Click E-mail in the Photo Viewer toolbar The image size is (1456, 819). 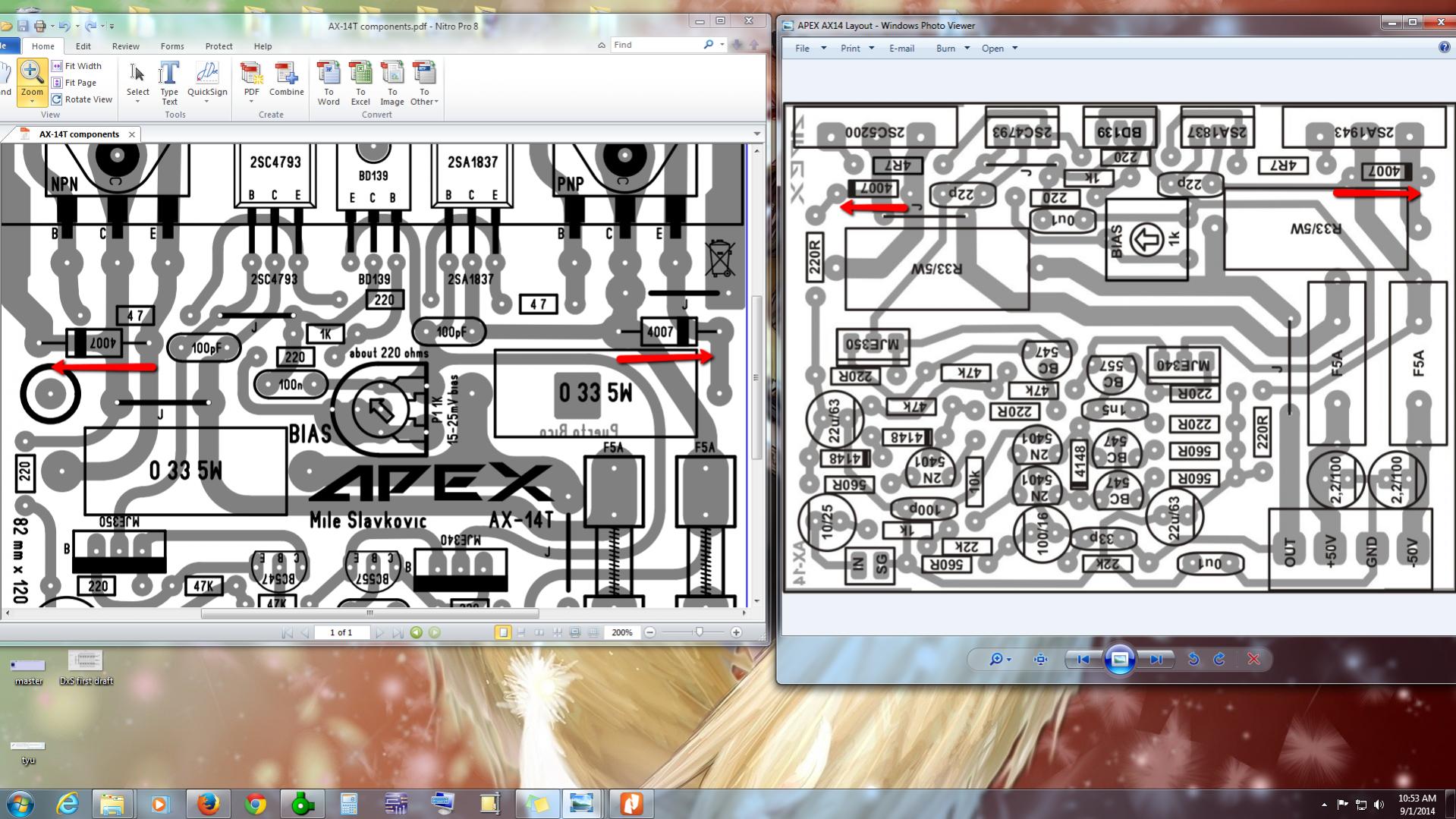click(901, 48)
